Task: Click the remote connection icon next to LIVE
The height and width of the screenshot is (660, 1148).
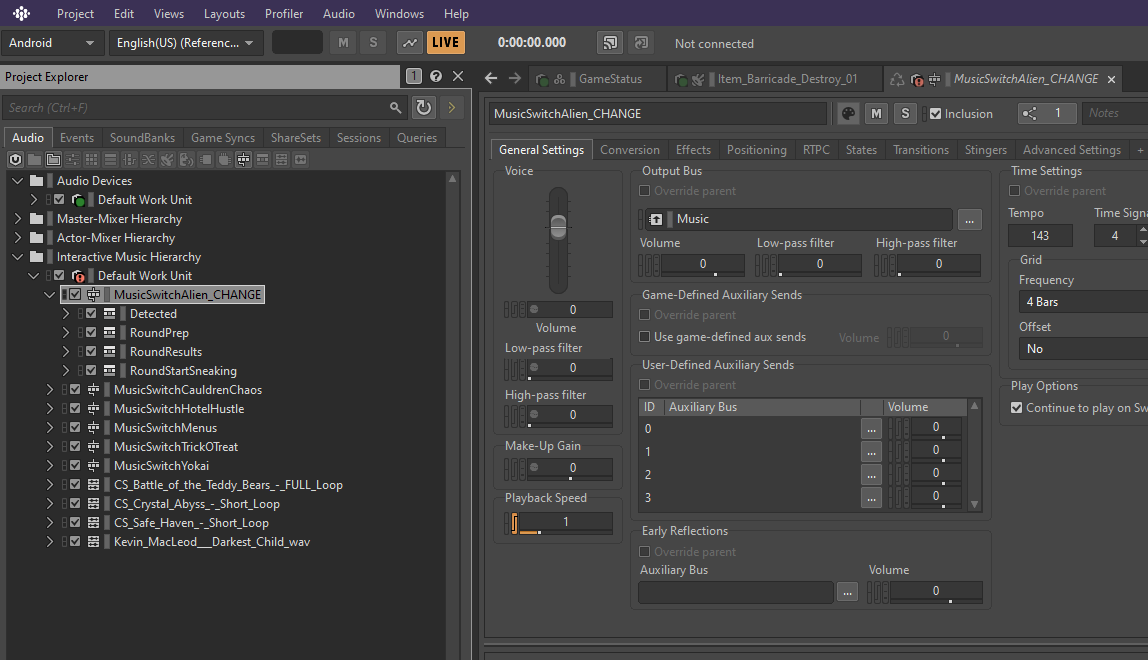Action: [609, 43]
